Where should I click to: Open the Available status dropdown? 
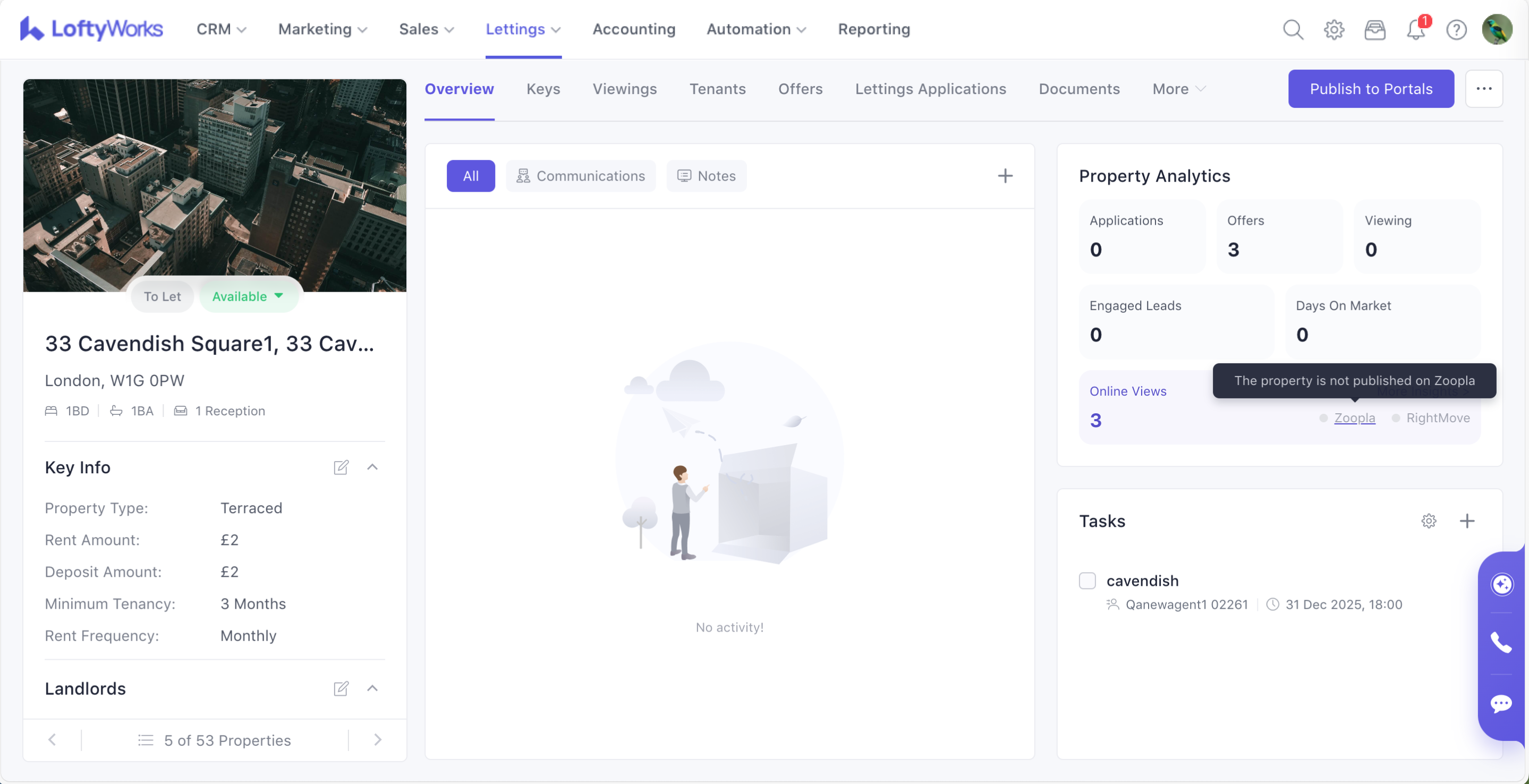click(248, 296)
